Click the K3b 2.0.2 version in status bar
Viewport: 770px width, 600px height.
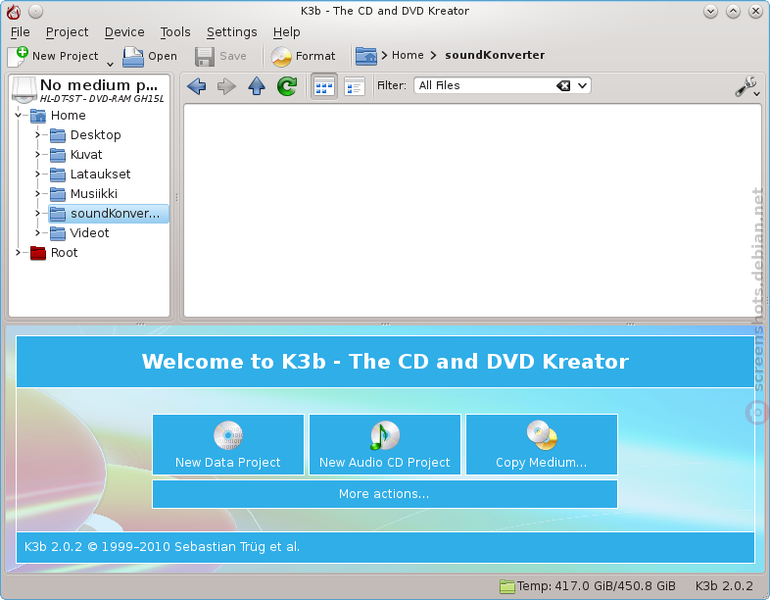723,586
